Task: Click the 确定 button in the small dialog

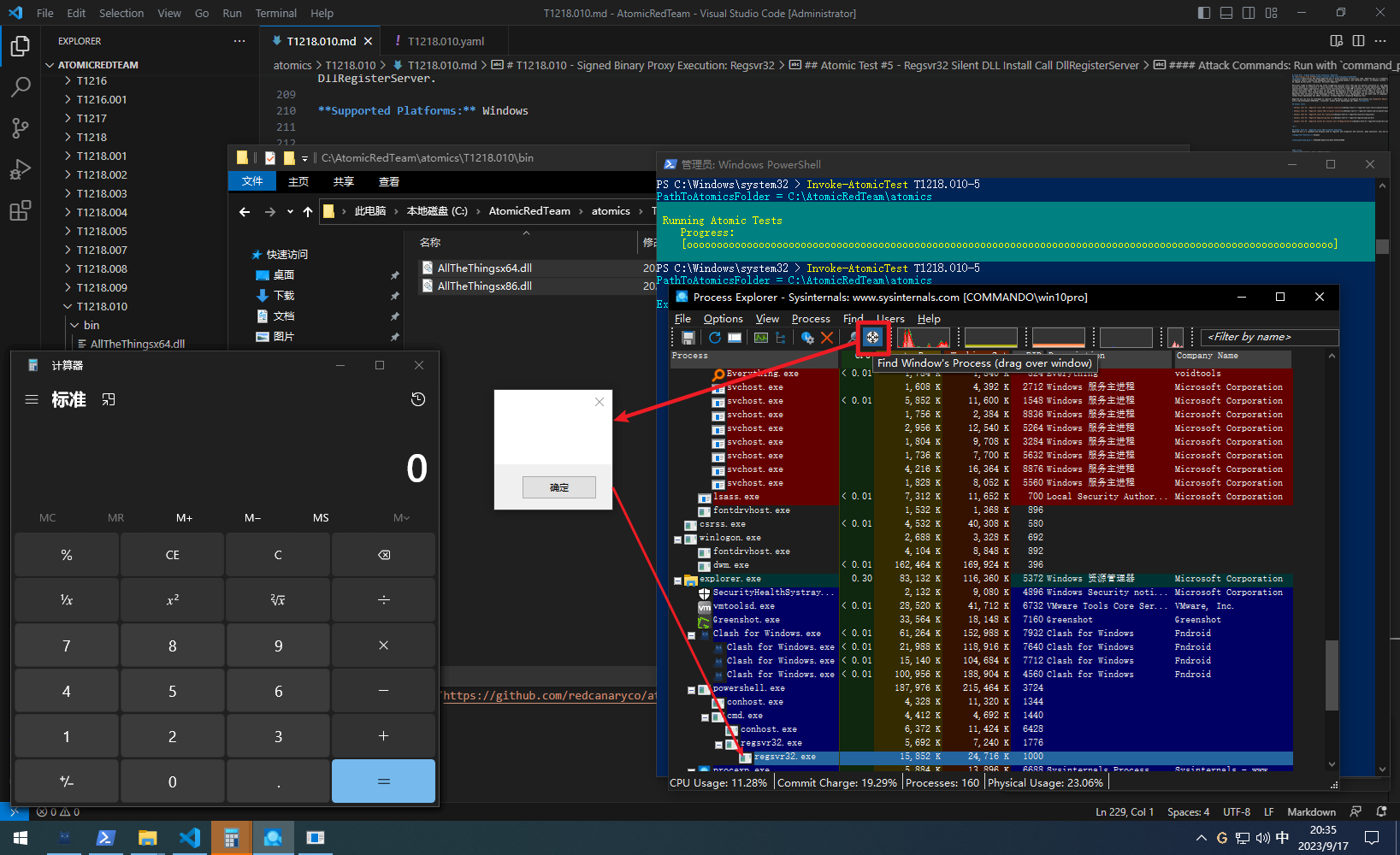Action: [559, 487]
